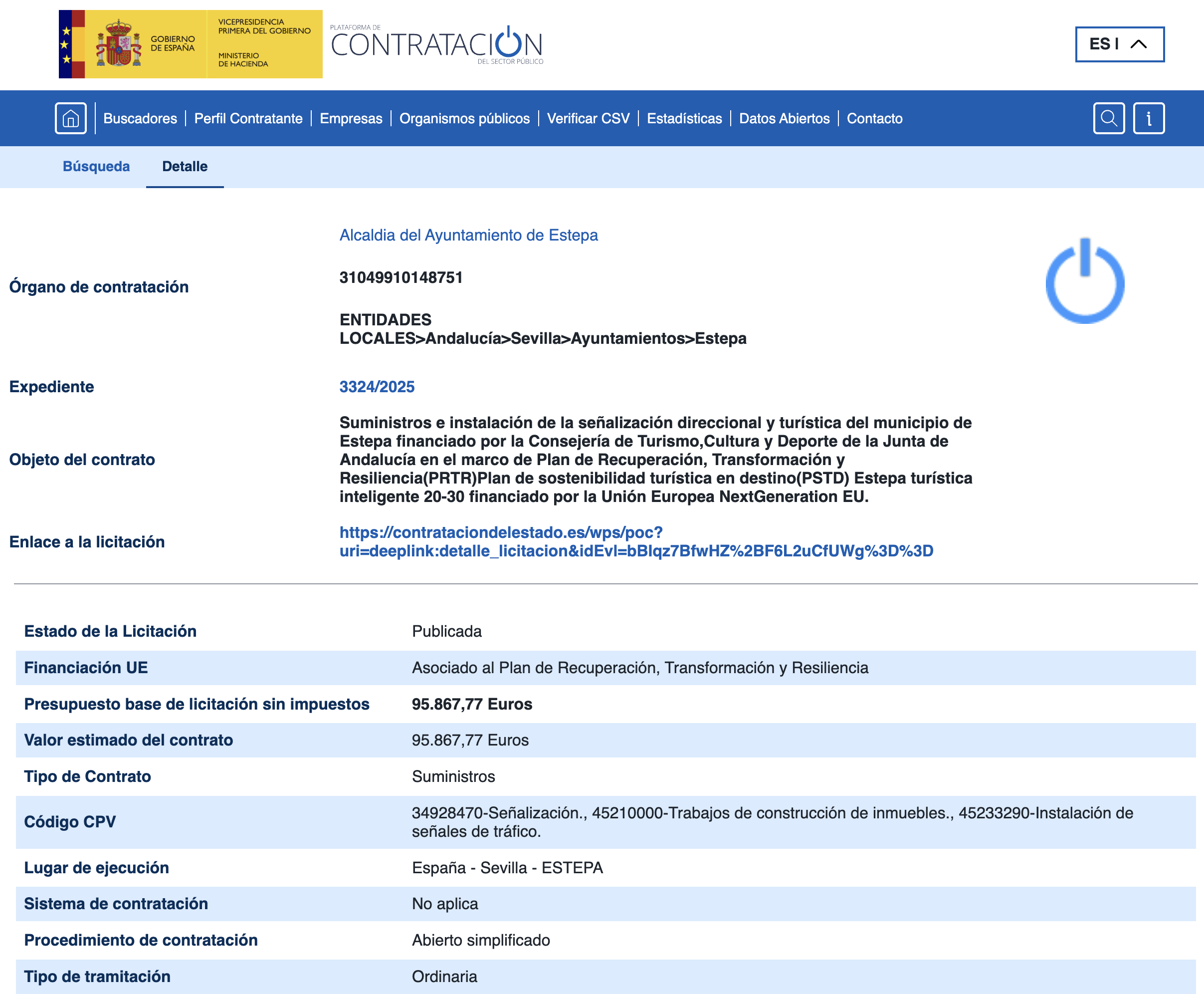
Task: Click the Plataforma de Contratación logo
Action: click(436, 44)
